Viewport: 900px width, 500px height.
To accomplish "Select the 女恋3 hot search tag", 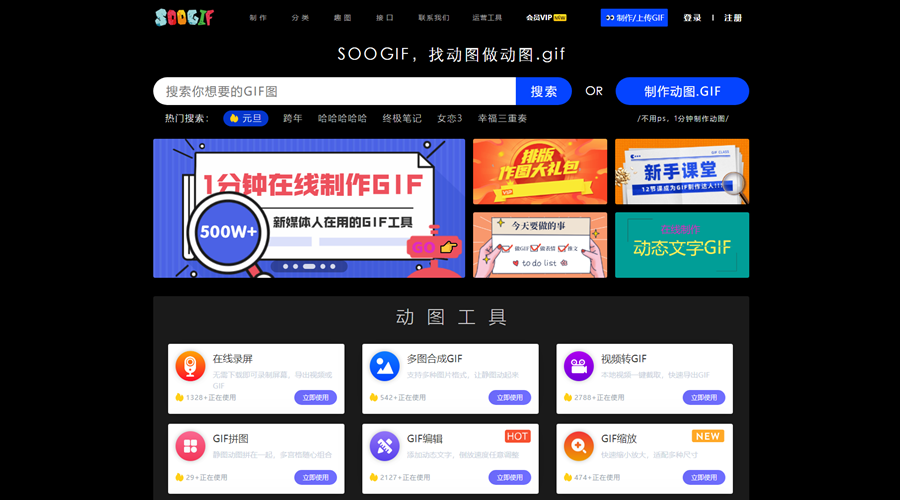I will pyautogui.click(x=449, y=118).
